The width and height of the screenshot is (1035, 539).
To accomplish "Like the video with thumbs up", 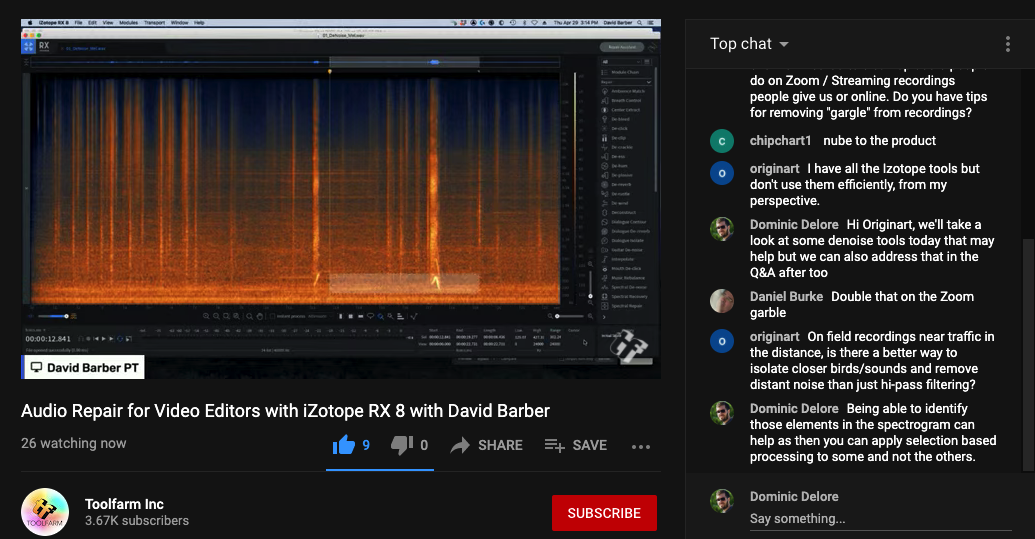I will point(343,445).
